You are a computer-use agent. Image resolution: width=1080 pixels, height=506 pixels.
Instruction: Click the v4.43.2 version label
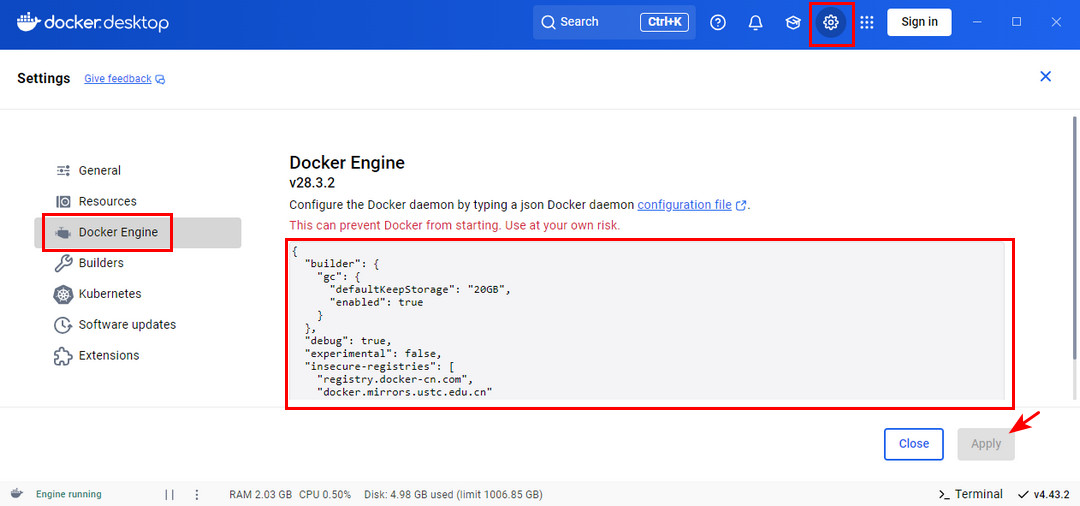pyautogui.click(x=1050, y=494)
